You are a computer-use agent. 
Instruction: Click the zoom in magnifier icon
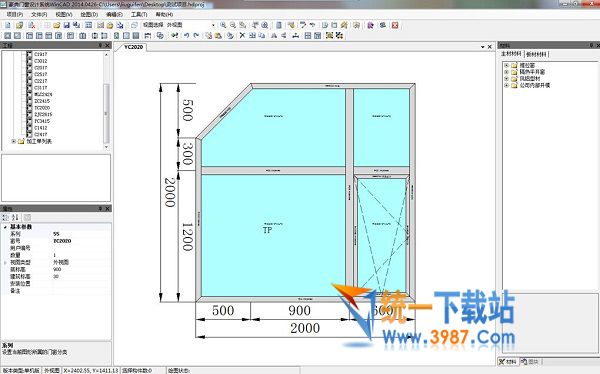[x=223, y=25]
